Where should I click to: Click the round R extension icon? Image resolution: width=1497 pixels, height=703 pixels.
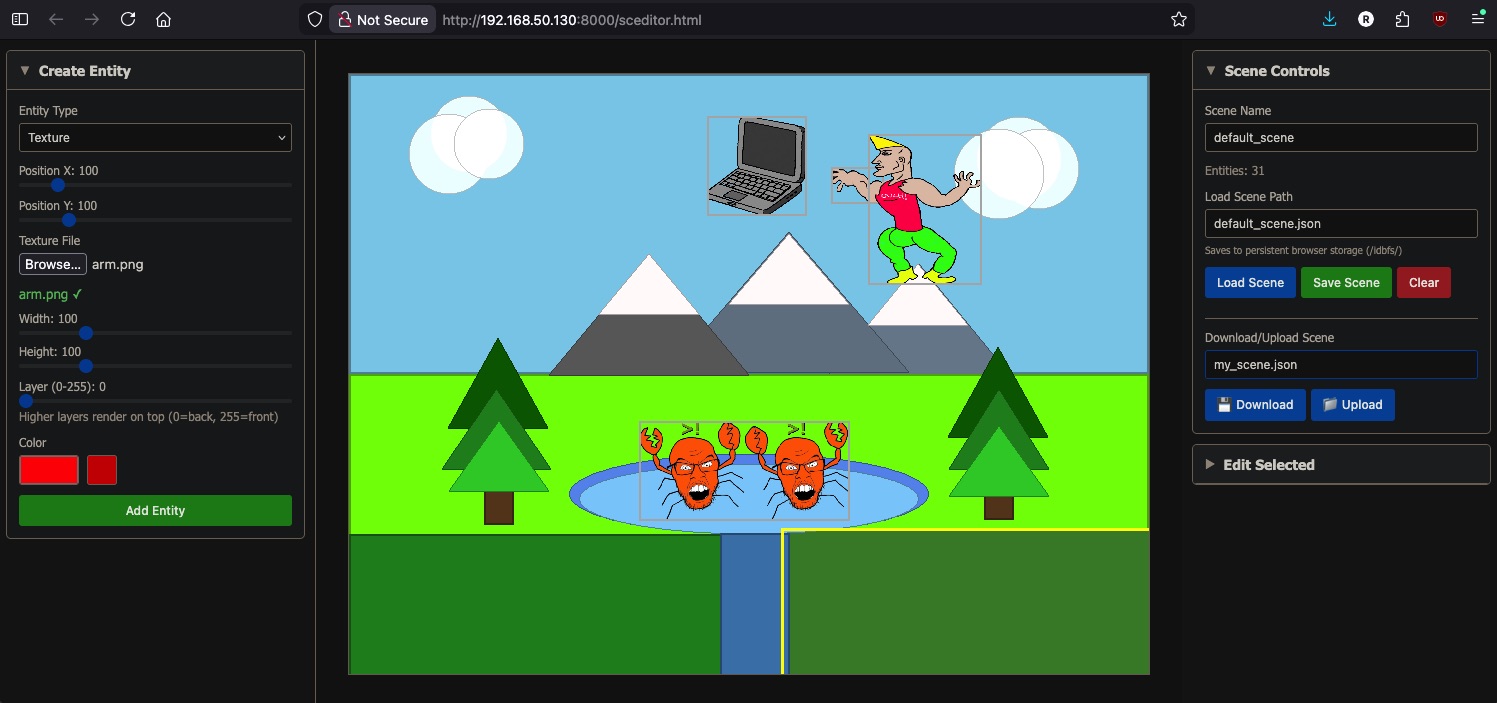pyautogui.click(x=1366, y=19)
